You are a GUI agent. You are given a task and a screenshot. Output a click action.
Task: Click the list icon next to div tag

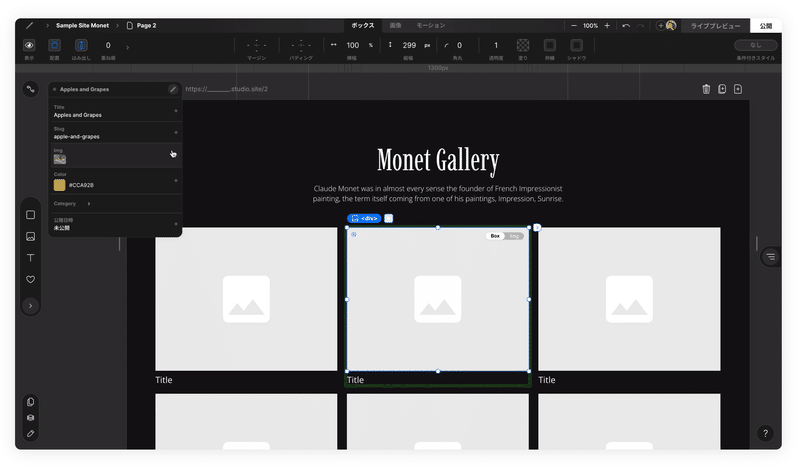tap(388, 218)
